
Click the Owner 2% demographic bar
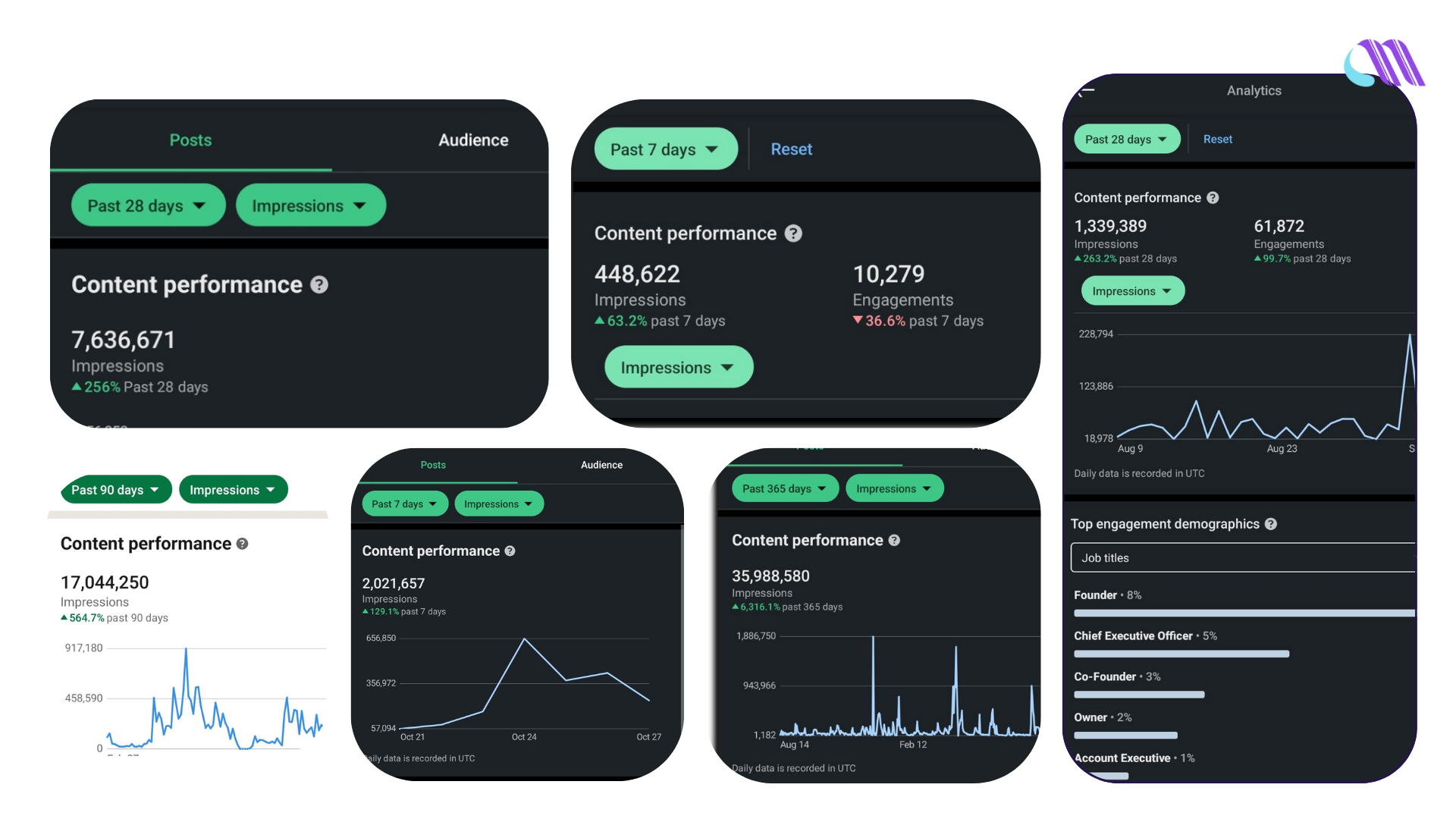point(1125,736)
